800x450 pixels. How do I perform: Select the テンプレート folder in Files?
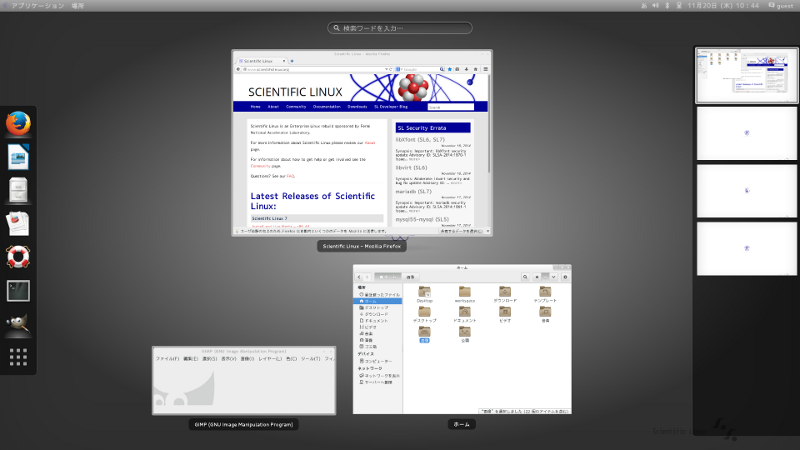545,294
